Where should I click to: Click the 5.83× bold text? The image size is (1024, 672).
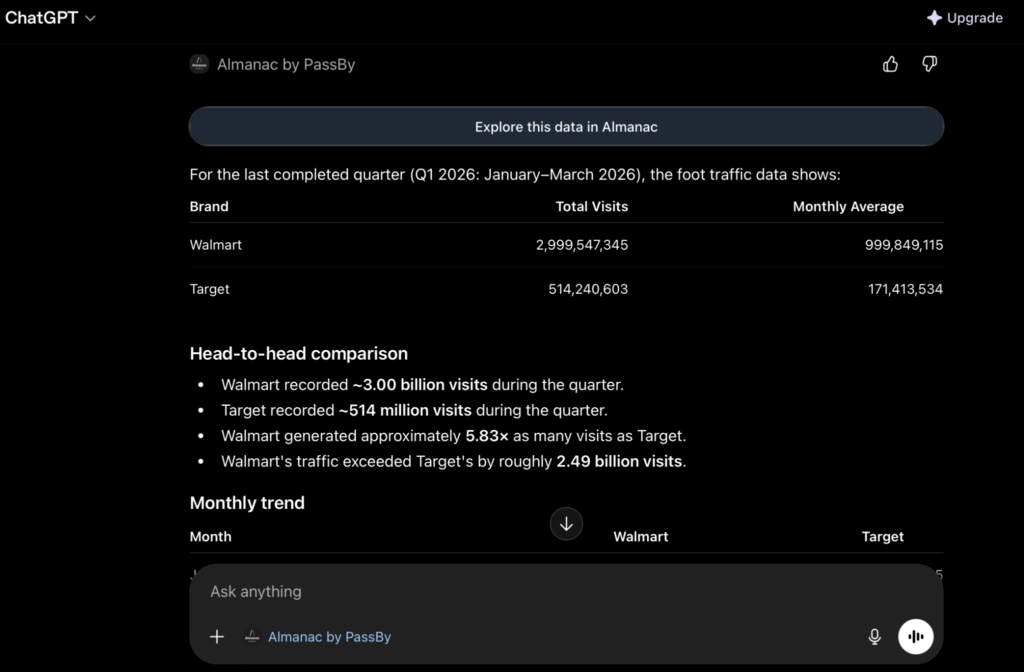click(487, 436)
